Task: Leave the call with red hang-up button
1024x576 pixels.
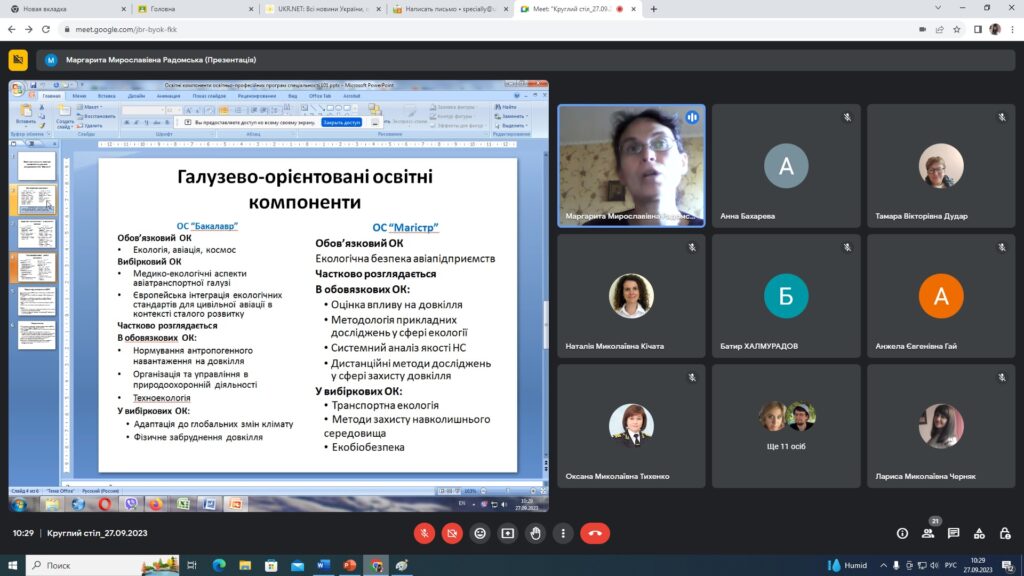Action: (x=596, y=533)
